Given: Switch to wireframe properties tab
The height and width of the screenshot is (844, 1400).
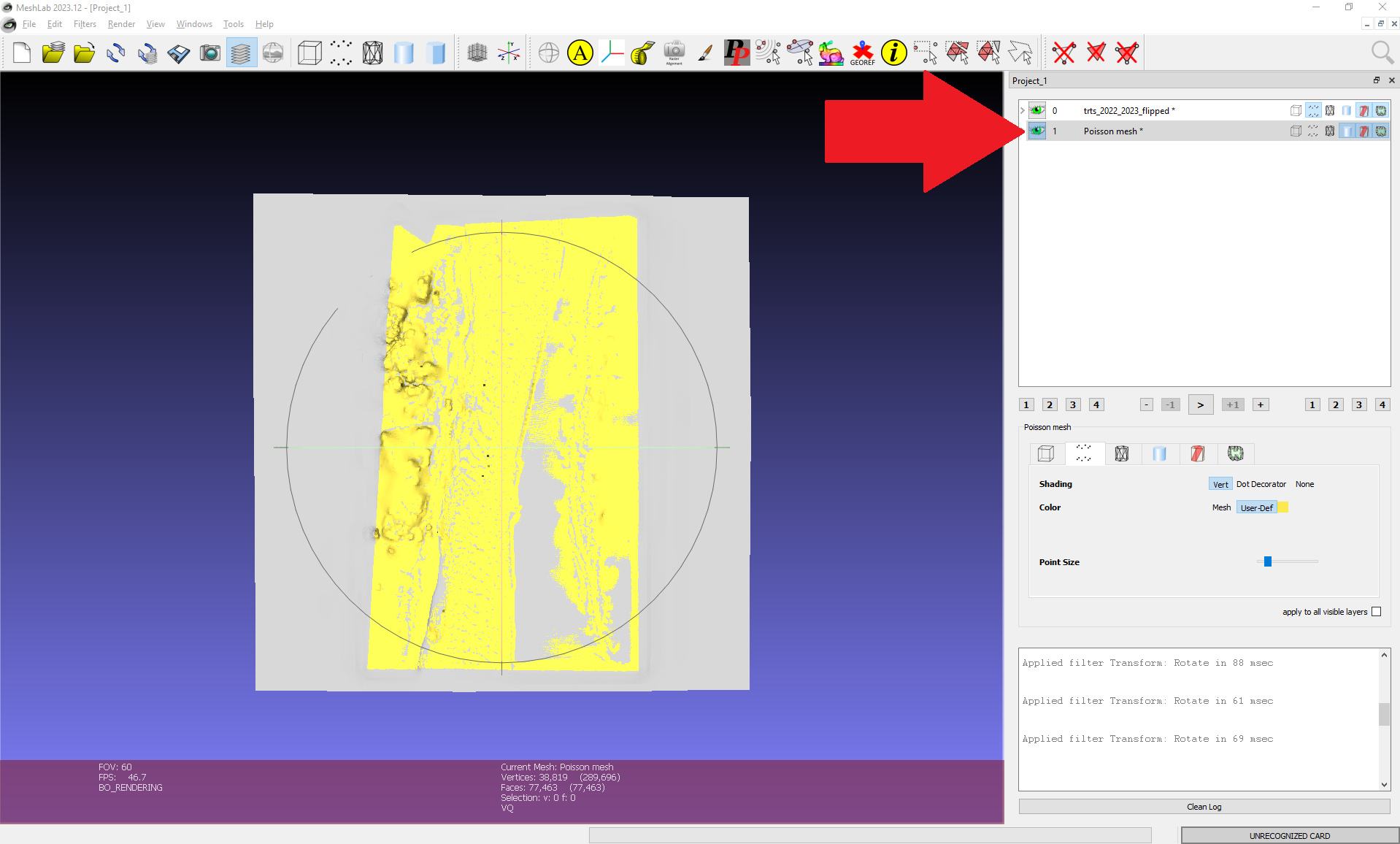Looking at the screenshot, I should pyautogui.click(x=1122, y=453).
